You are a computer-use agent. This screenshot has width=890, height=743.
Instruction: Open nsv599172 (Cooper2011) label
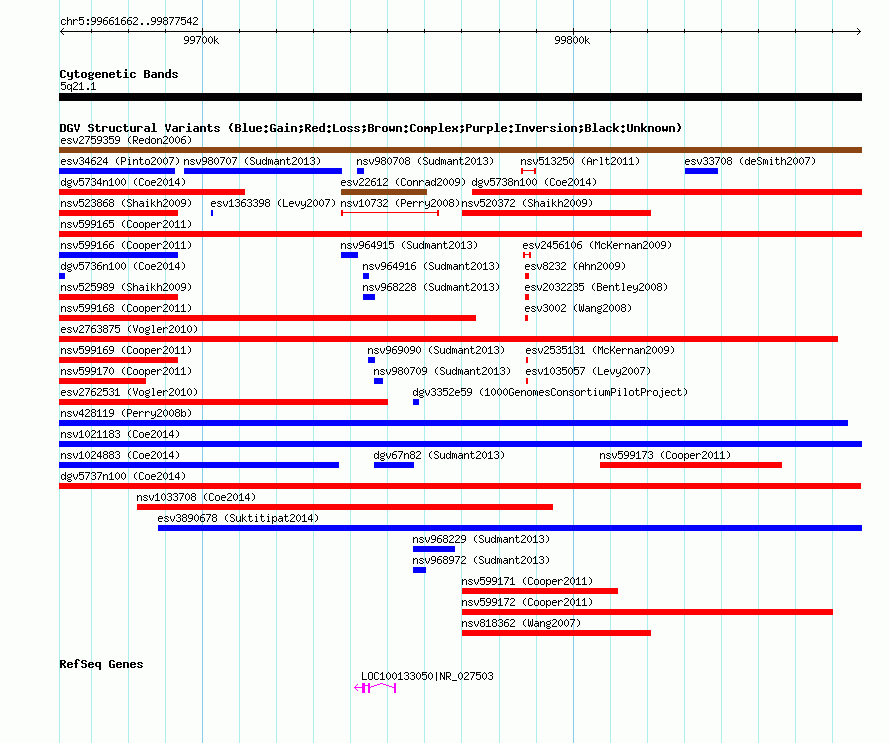[x=527, y=602]
